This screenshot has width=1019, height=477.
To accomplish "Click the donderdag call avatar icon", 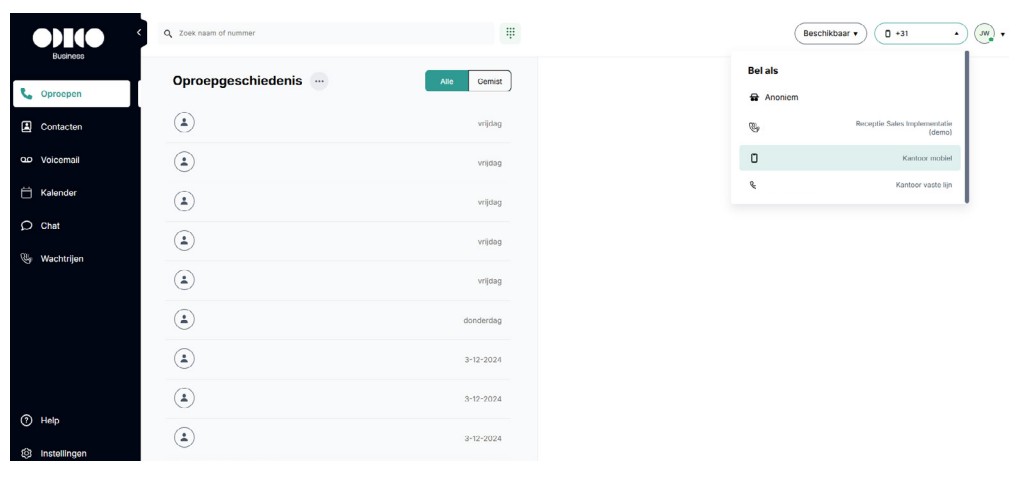I will pyautogui.click(x=185, y=320).
